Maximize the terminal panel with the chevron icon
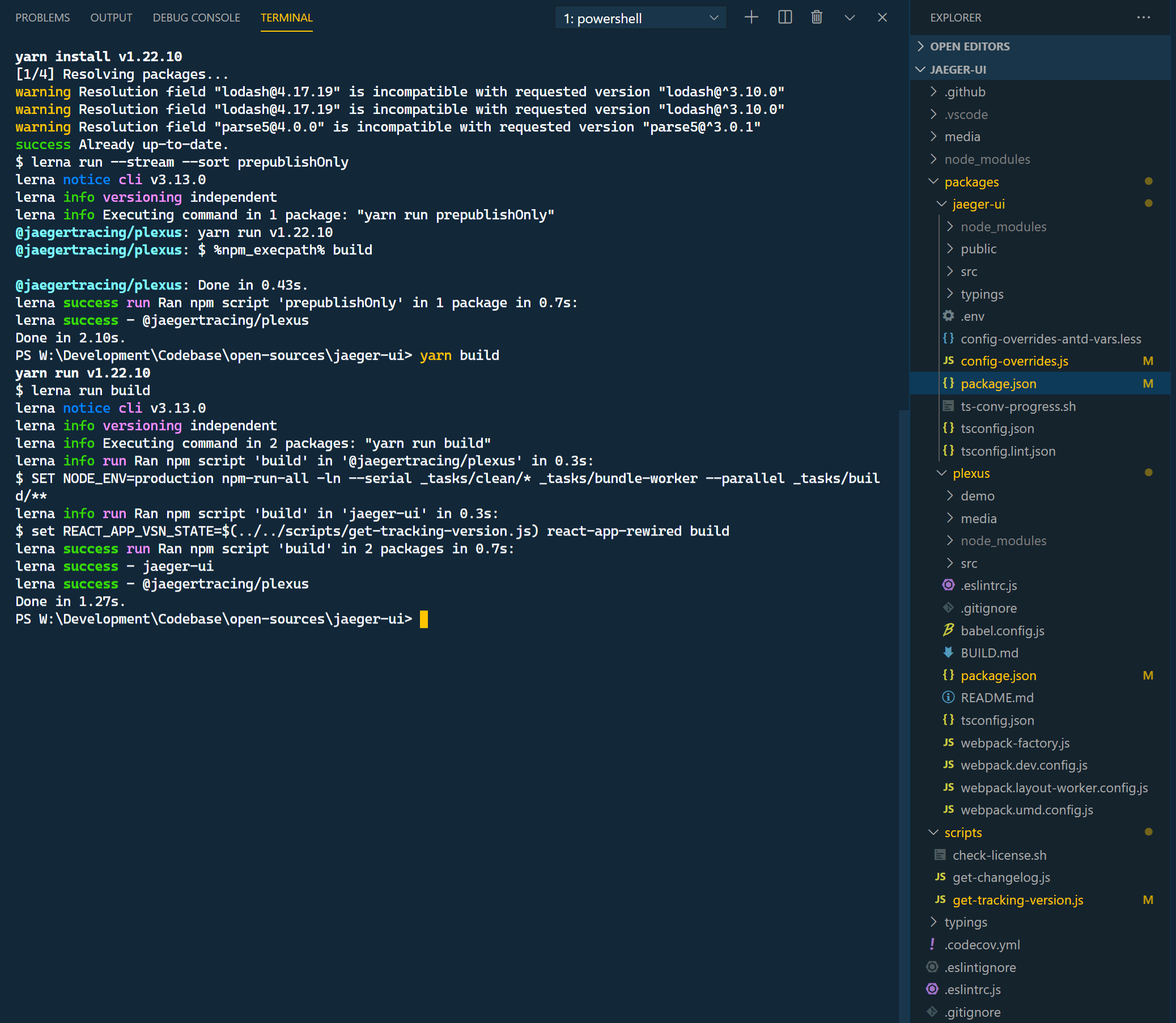Viewport: 1176px width, 1023px height. [x=850, y=17]
